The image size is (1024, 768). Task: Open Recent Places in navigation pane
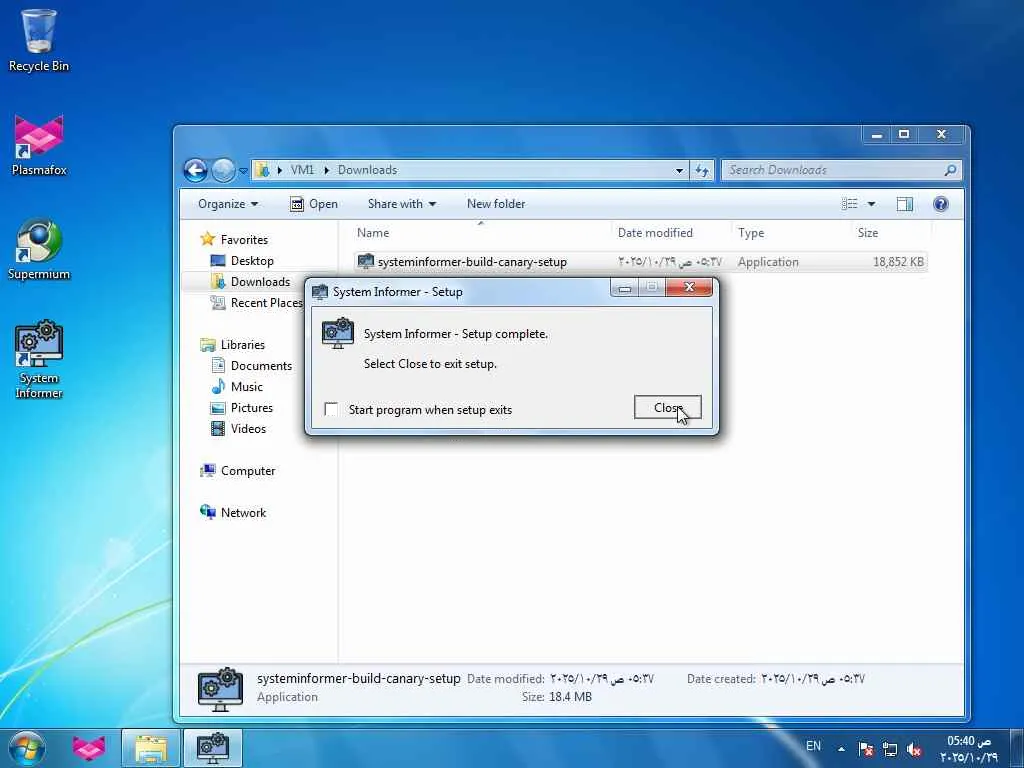tap(266, 302)
